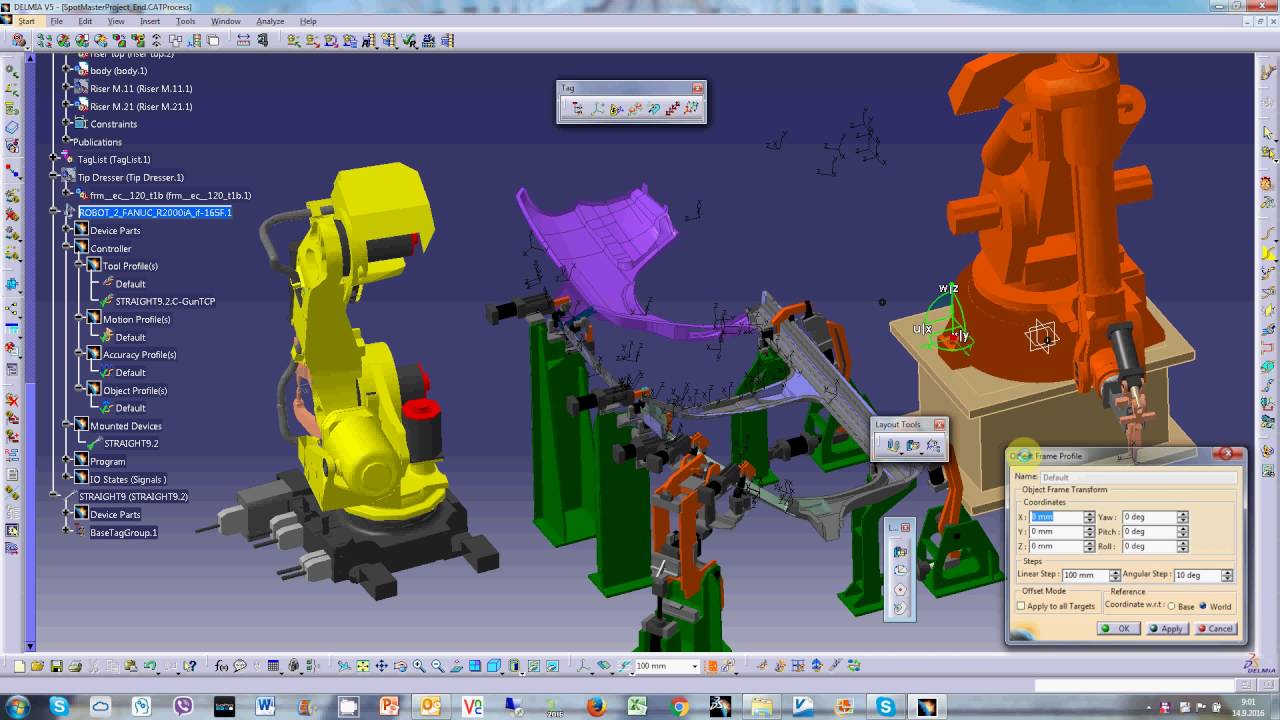Click Cancel in Object Frame Profile dialog
Screen dimensions: 1280x720
[1214, 628]
